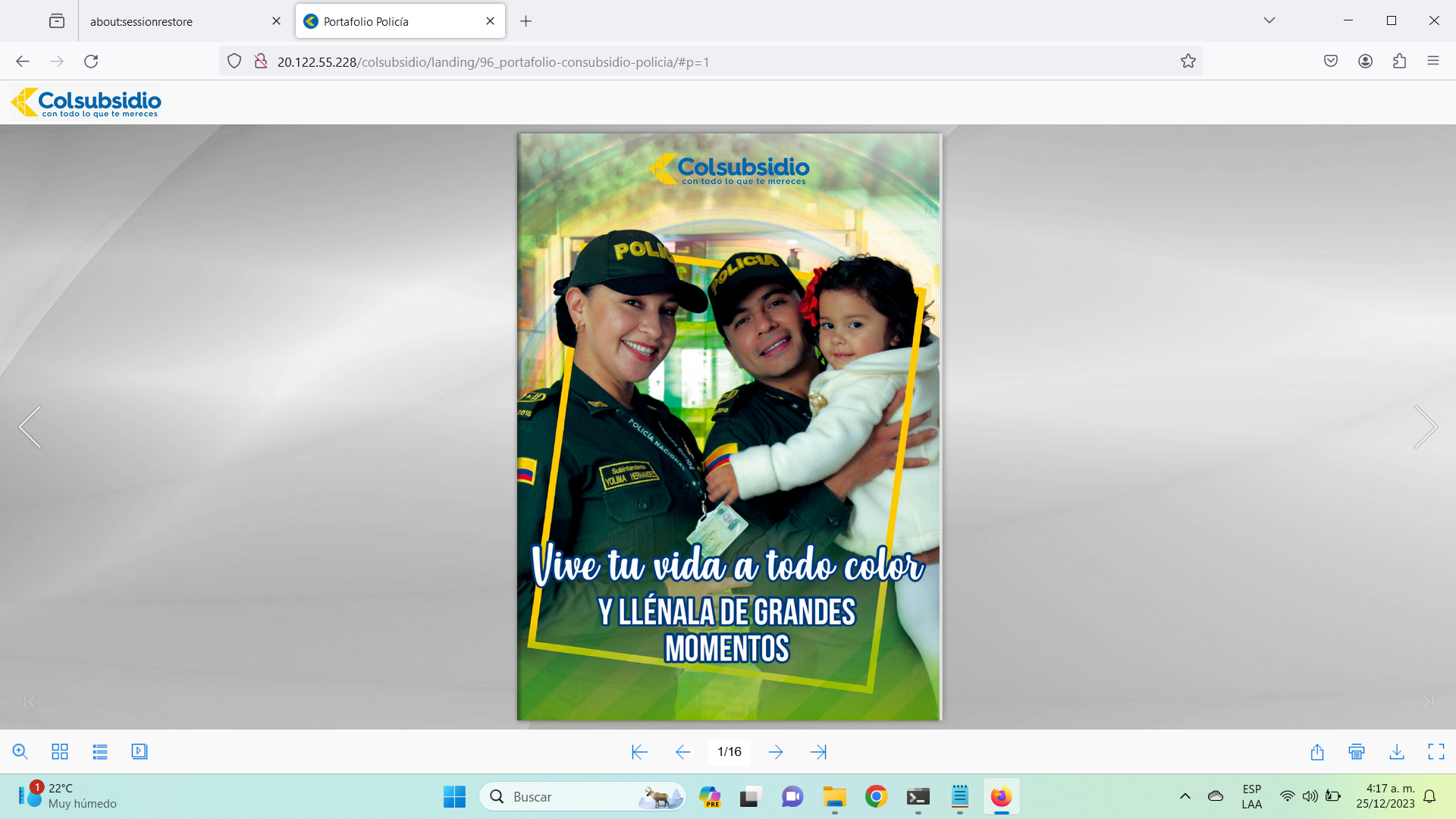Go back to previous page
1456x819 pixels.
pyautogui.click(x=23, y=61)
